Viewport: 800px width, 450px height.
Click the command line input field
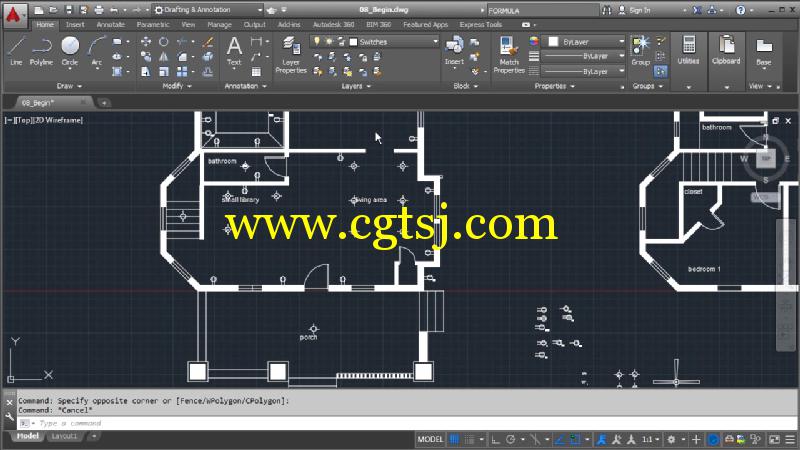click(x=408, y=423)
